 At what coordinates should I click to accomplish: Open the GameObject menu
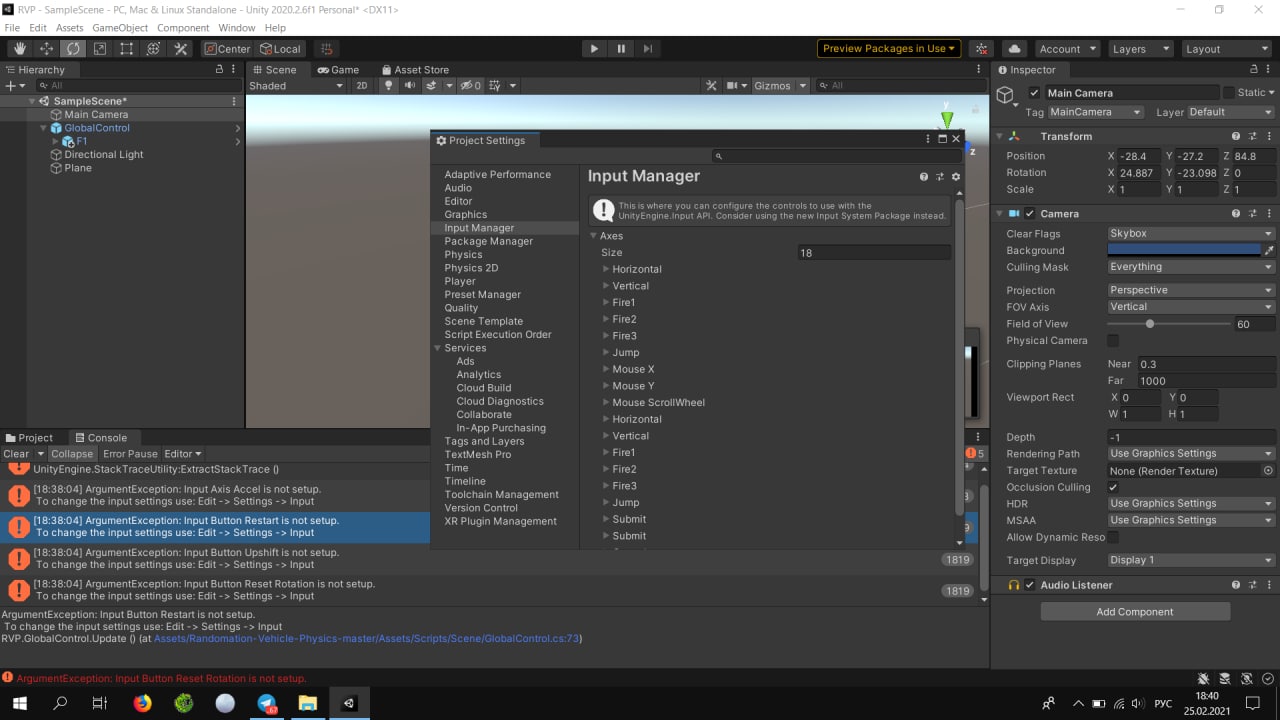click(x=121, y=28)
